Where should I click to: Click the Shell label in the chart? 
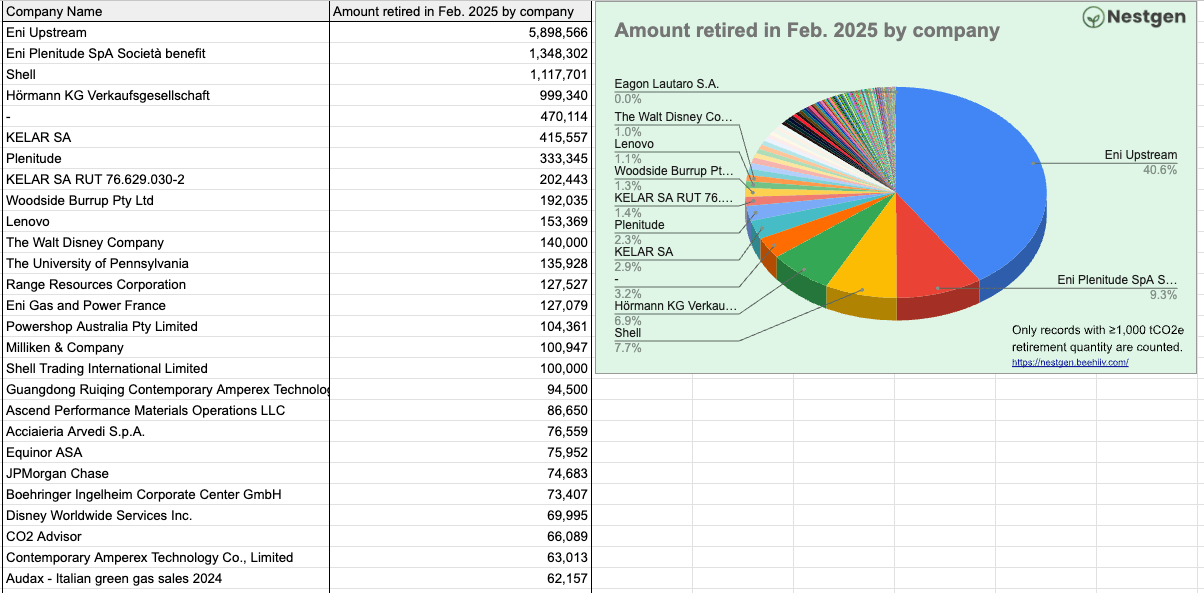628,333
